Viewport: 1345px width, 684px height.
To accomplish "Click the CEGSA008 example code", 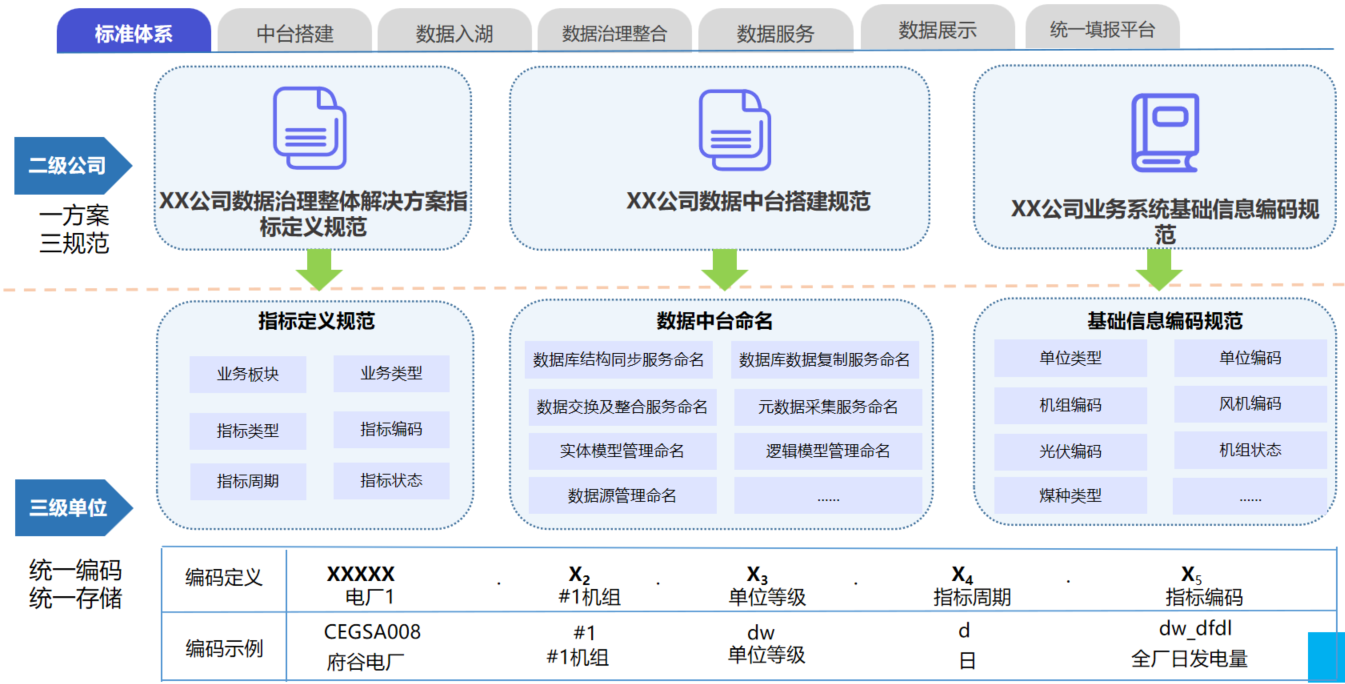I will 372,632.
